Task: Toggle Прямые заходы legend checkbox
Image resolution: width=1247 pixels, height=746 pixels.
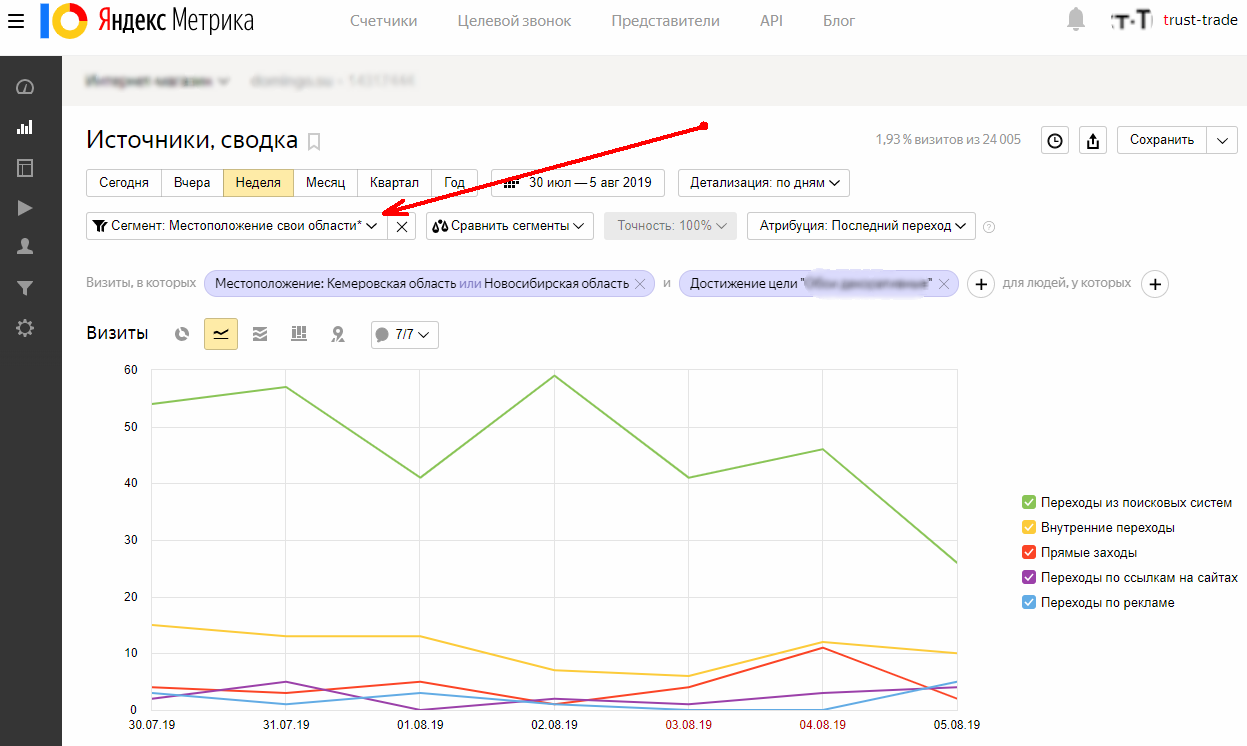Action: coord(1028,552)
